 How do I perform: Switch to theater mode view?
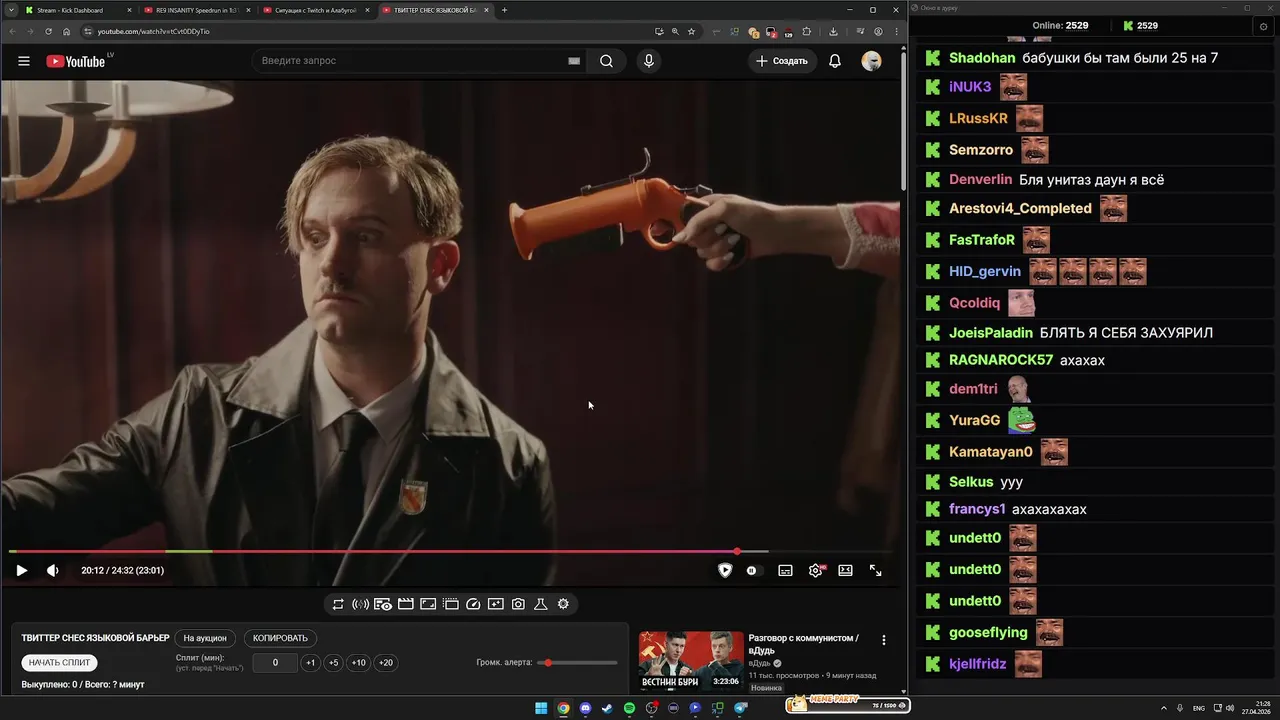[x=846, y=570]
